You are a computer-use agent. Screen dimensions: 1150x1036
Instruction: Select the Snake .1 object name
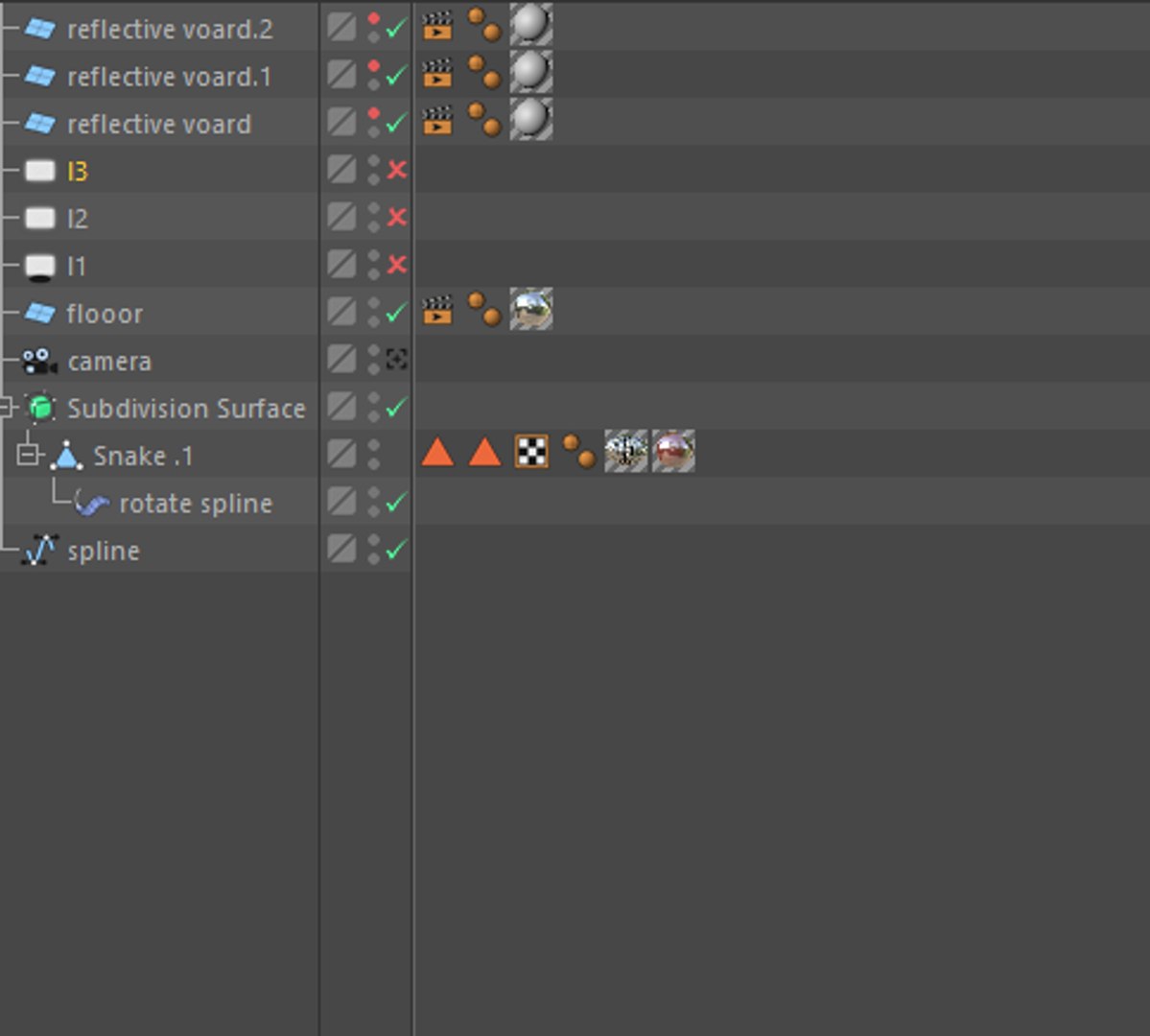(143, 457)
